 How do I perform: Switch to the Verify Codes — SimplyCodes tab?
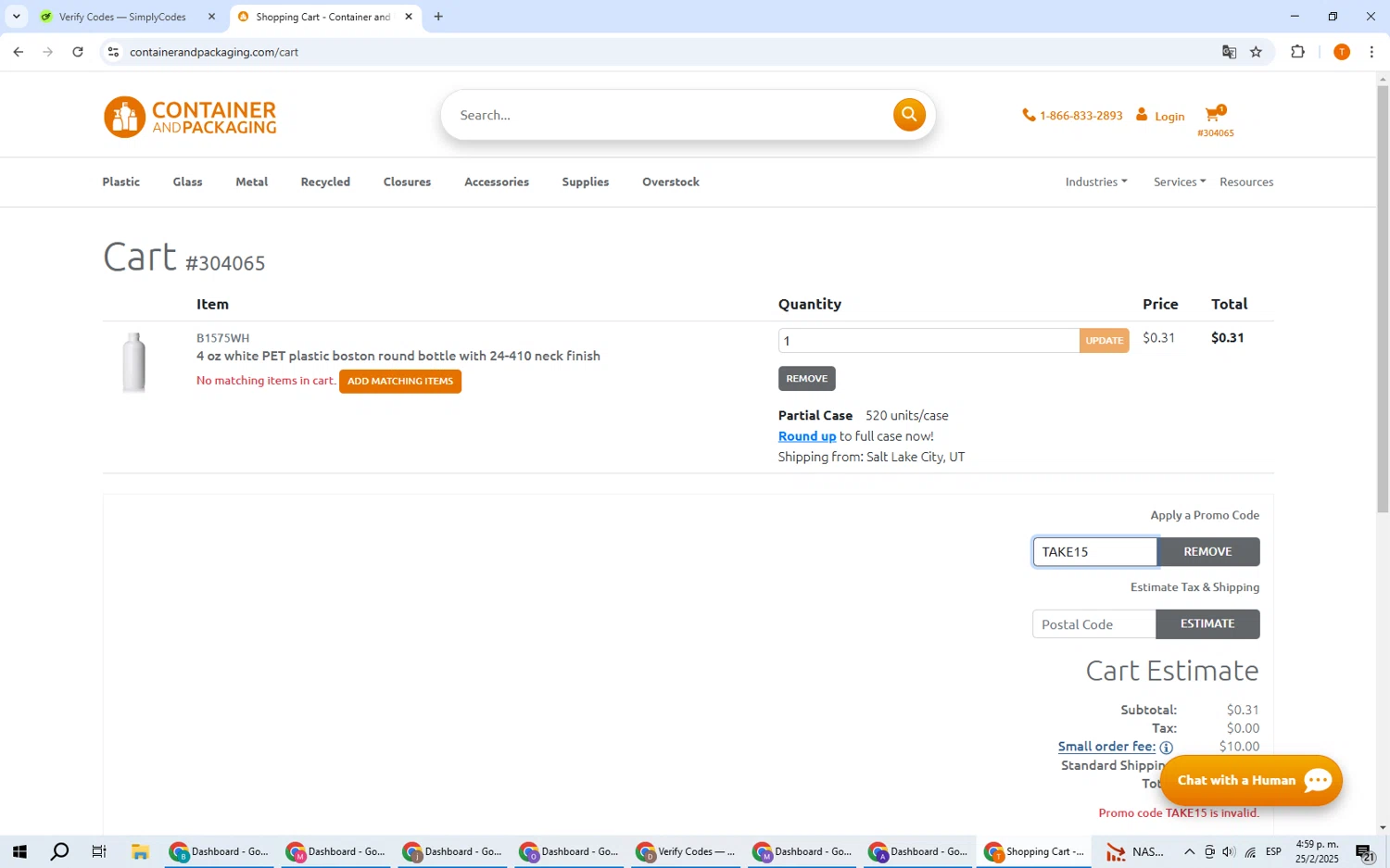(122, 17)
